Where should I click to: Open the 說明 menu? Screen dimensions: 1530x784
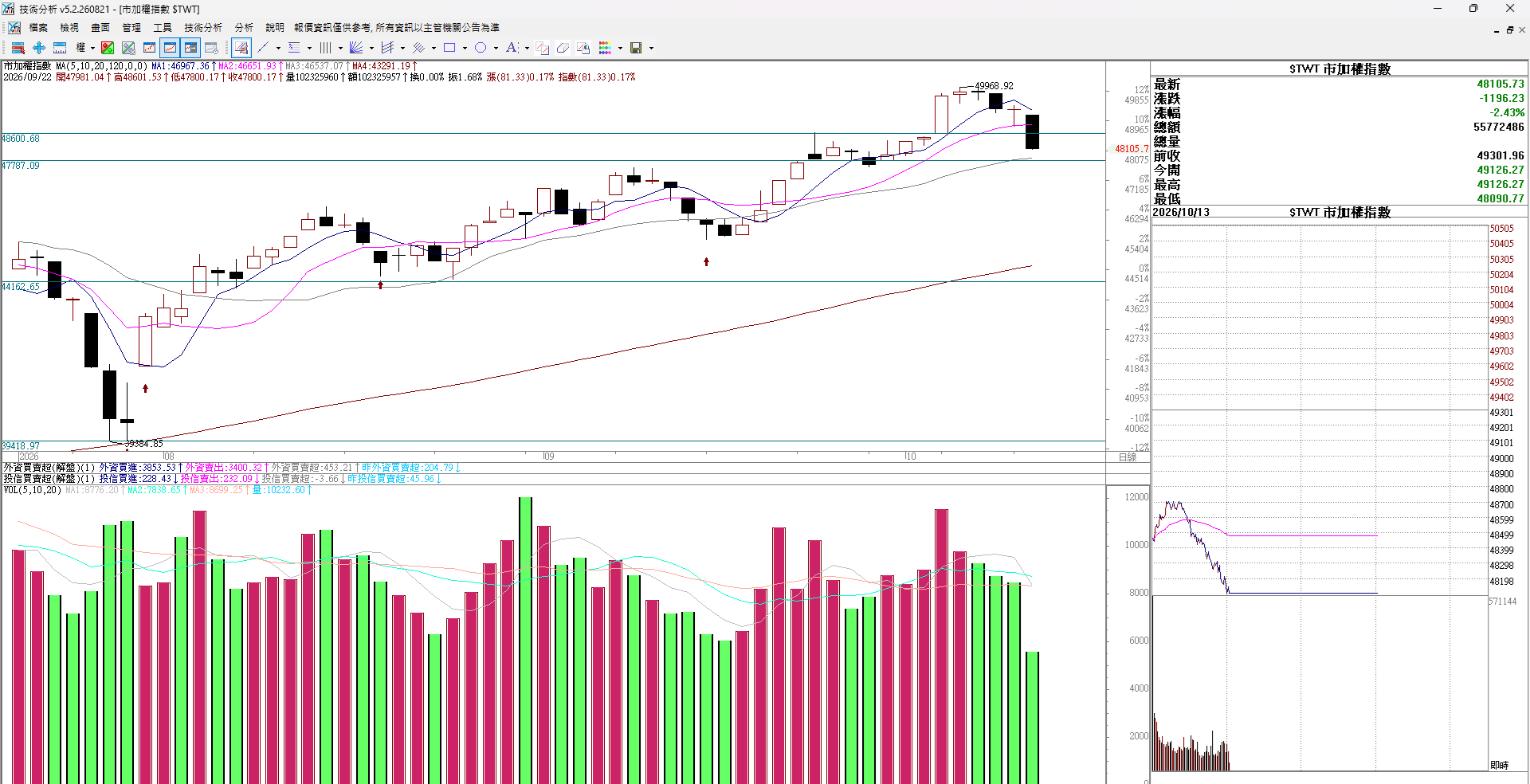pos(274,27)
